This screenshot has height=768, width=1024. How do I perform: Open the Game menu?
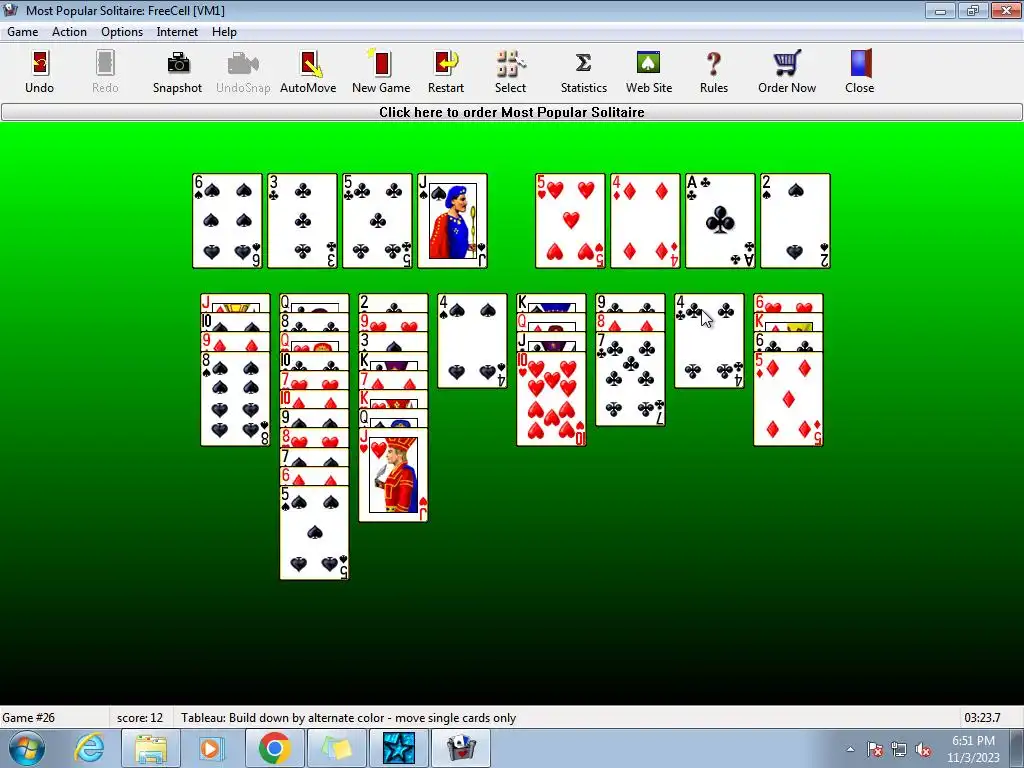pos(23,32)
